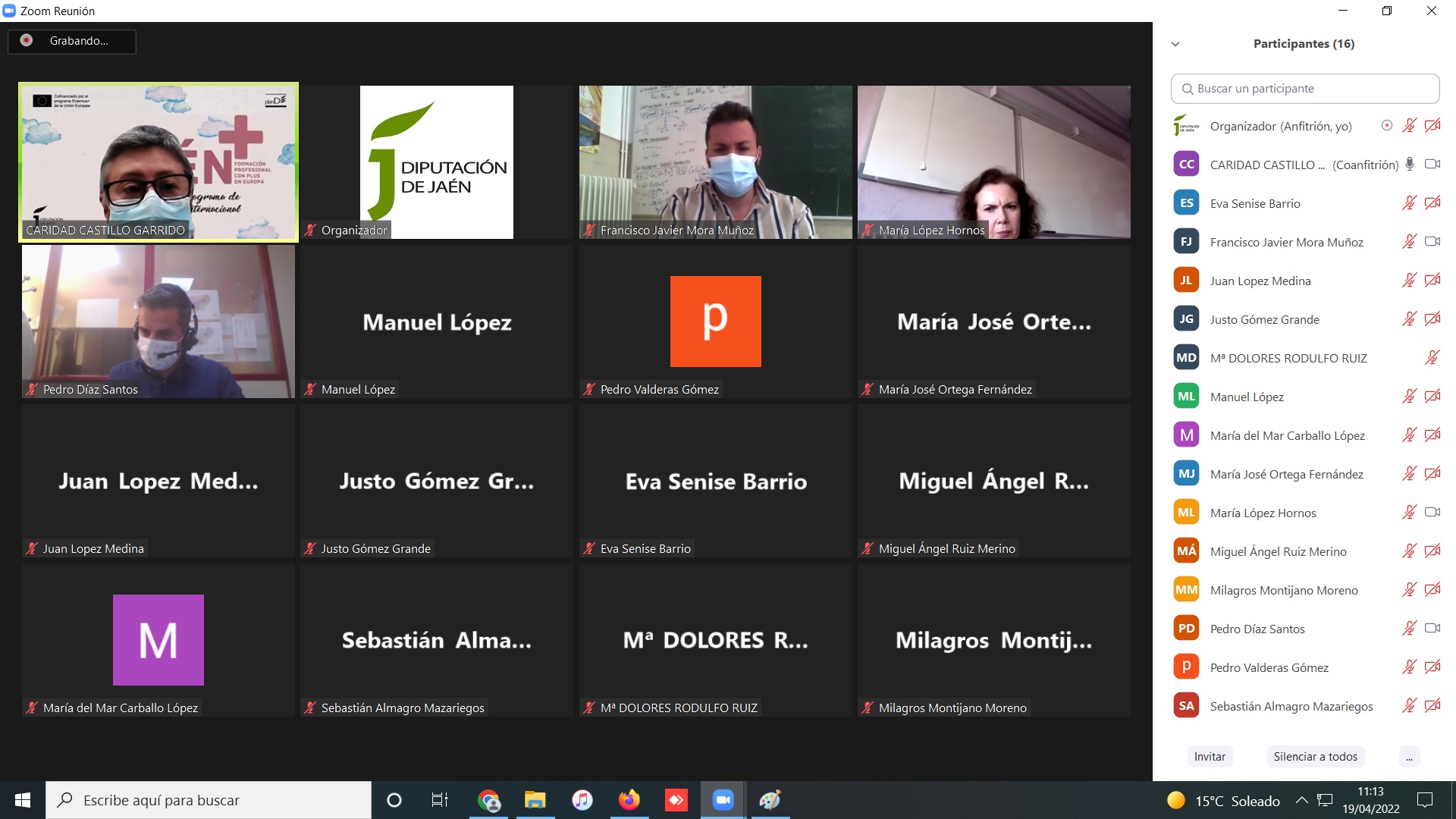
Task: Click the camera icon for María López Hornos
Action: point(1432,513)
